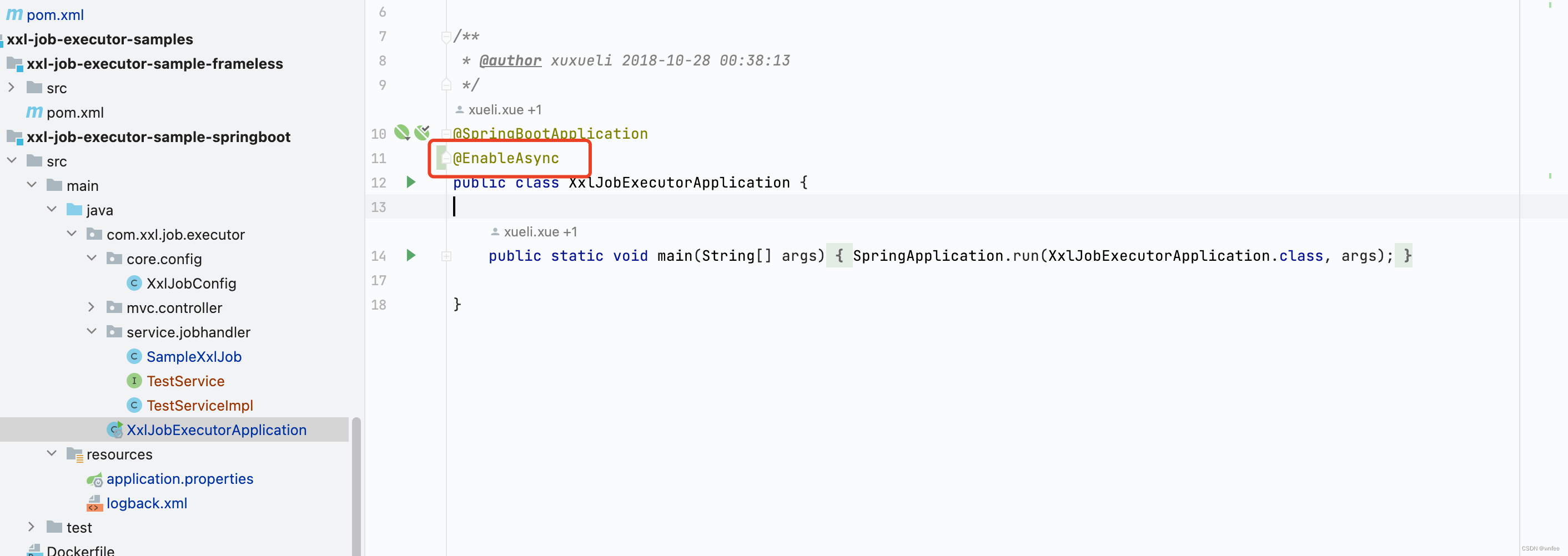Collapse the service.jobhandler package

[x=91, y=331]
